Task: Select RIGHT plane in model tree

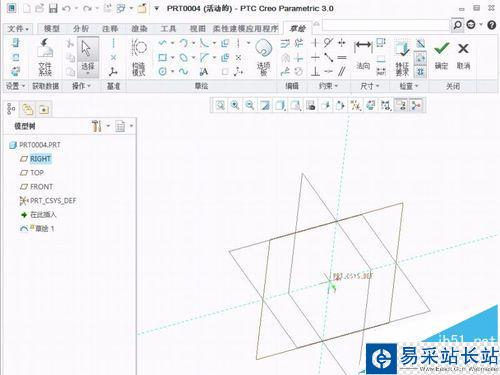Action: pyautogui.click(x=36, y=159)
